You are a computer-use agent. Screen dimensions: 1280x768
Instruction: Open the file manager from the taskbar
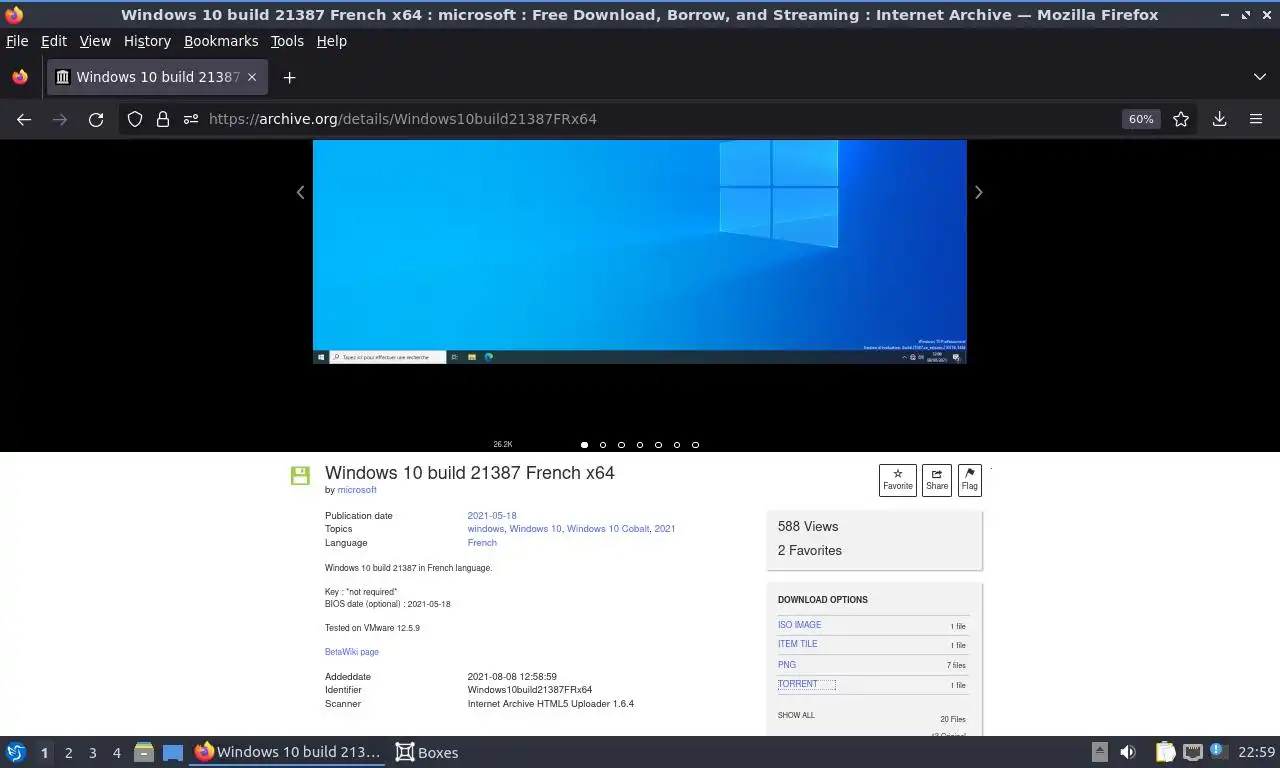144,752
